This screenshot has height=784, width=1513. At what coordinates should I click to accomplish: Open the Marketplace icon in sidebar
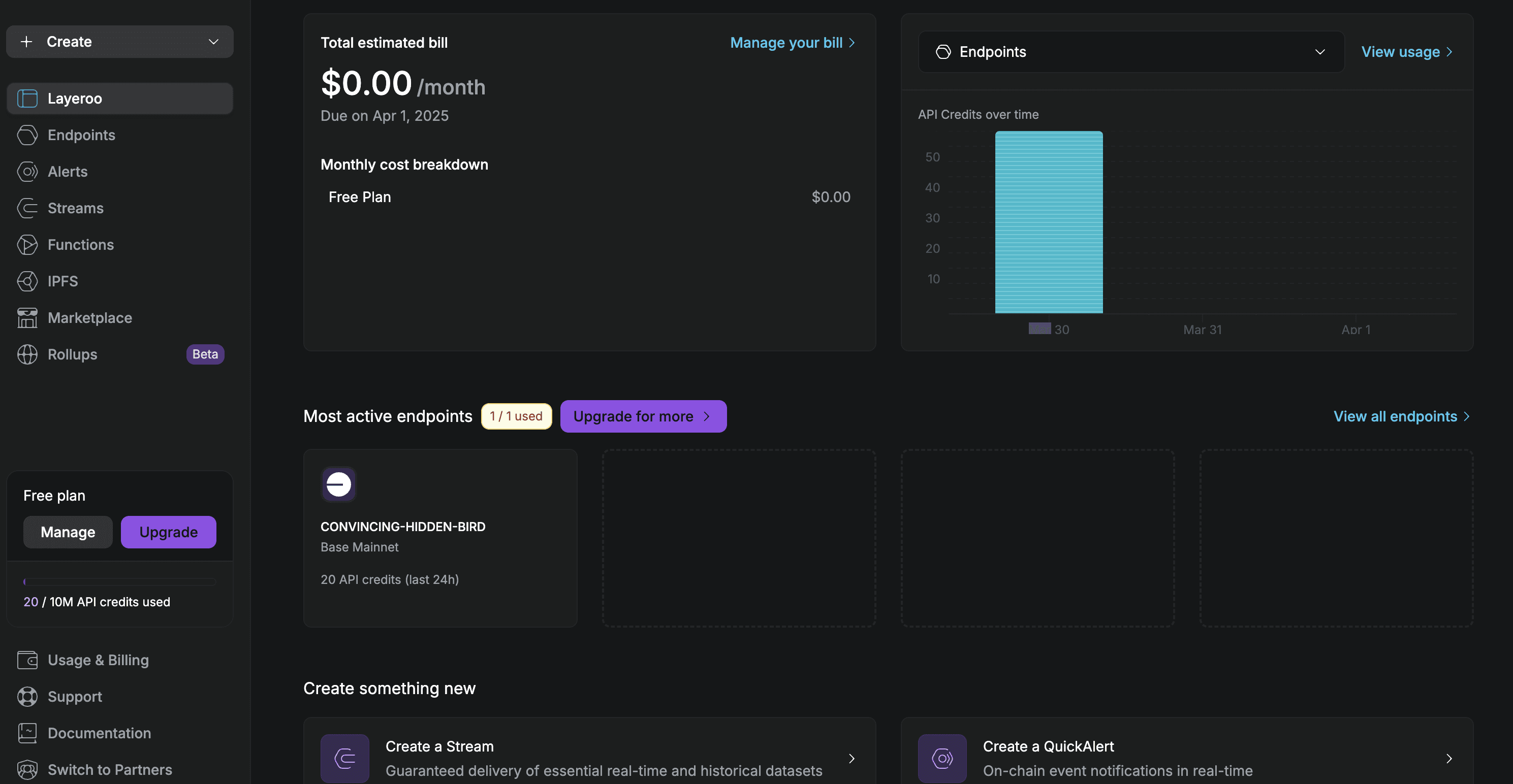[27, 317]
